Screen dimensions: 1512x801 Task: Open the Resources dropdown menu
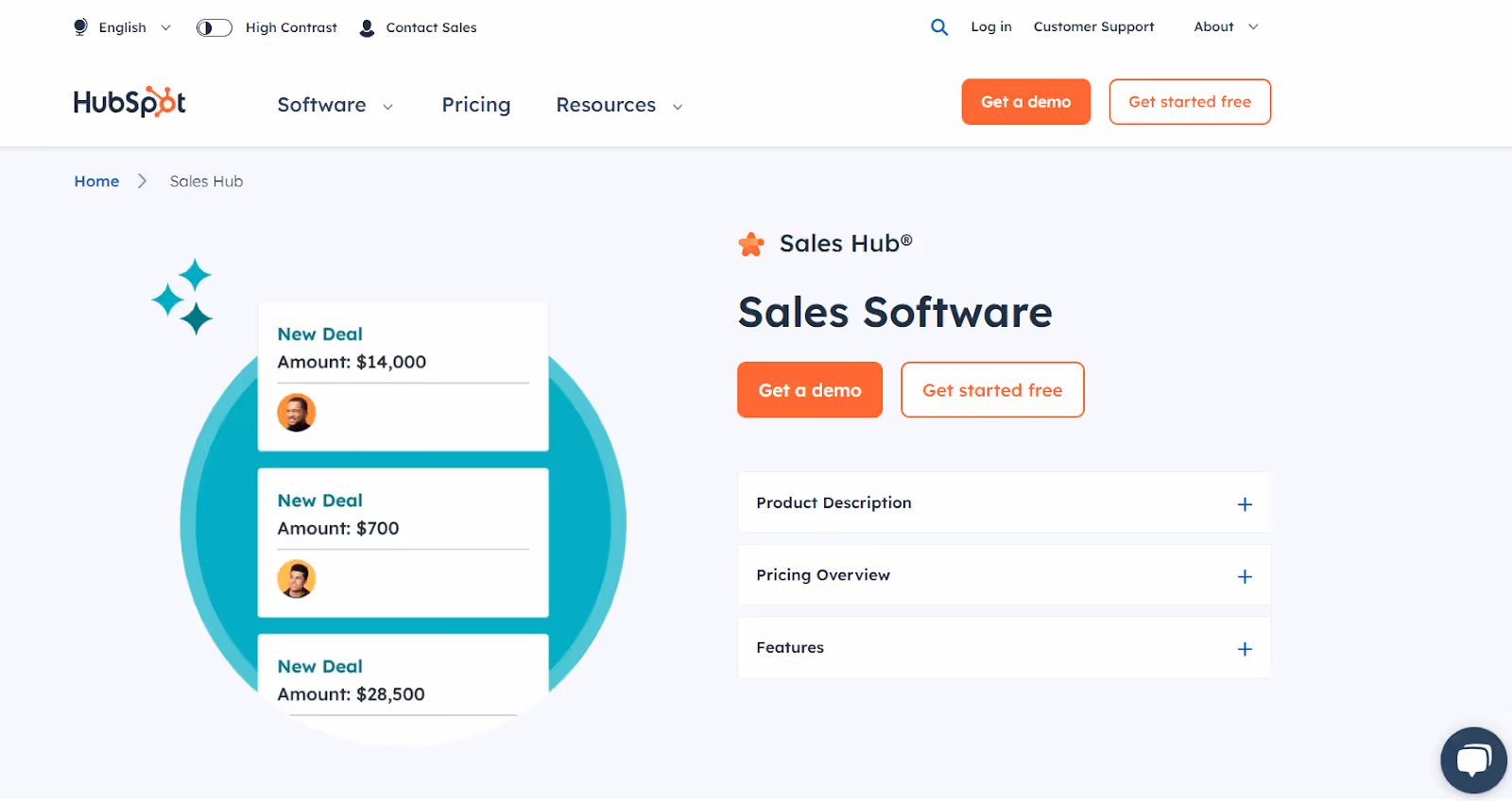(619, 105)
